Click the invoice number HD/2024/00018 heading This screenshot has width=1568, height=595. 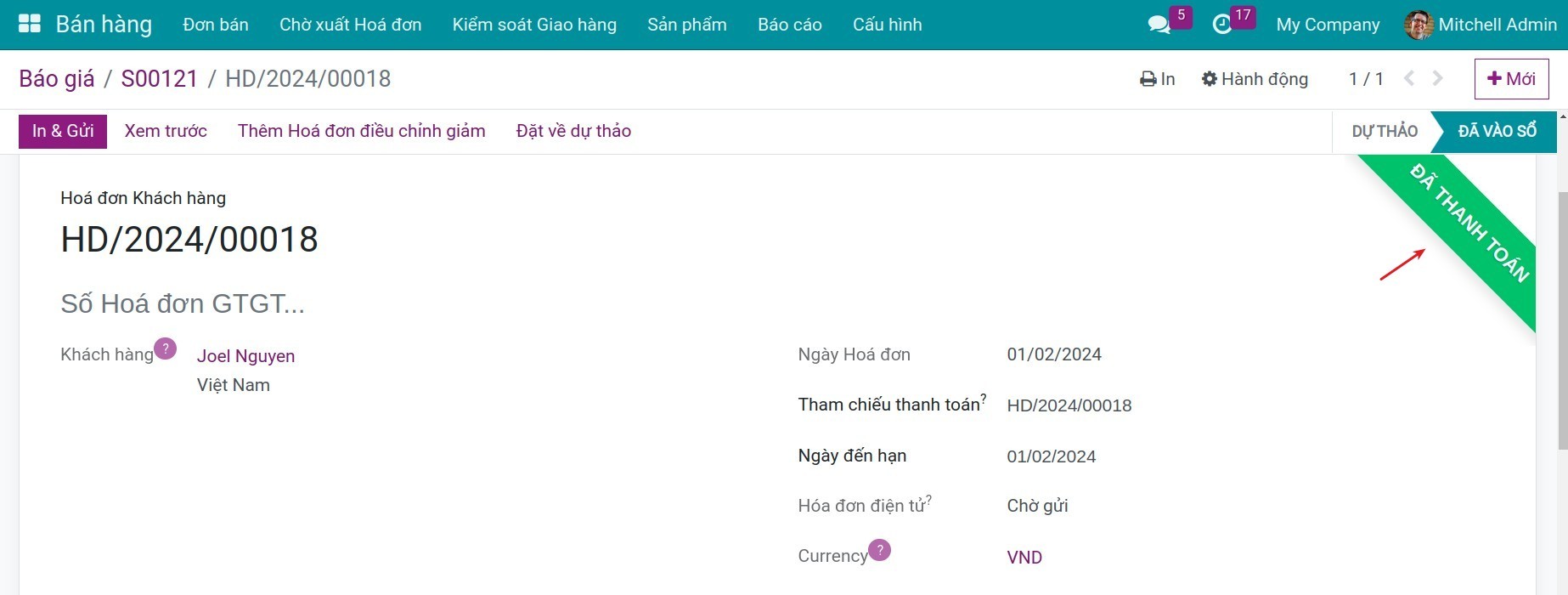pos(189,240)
